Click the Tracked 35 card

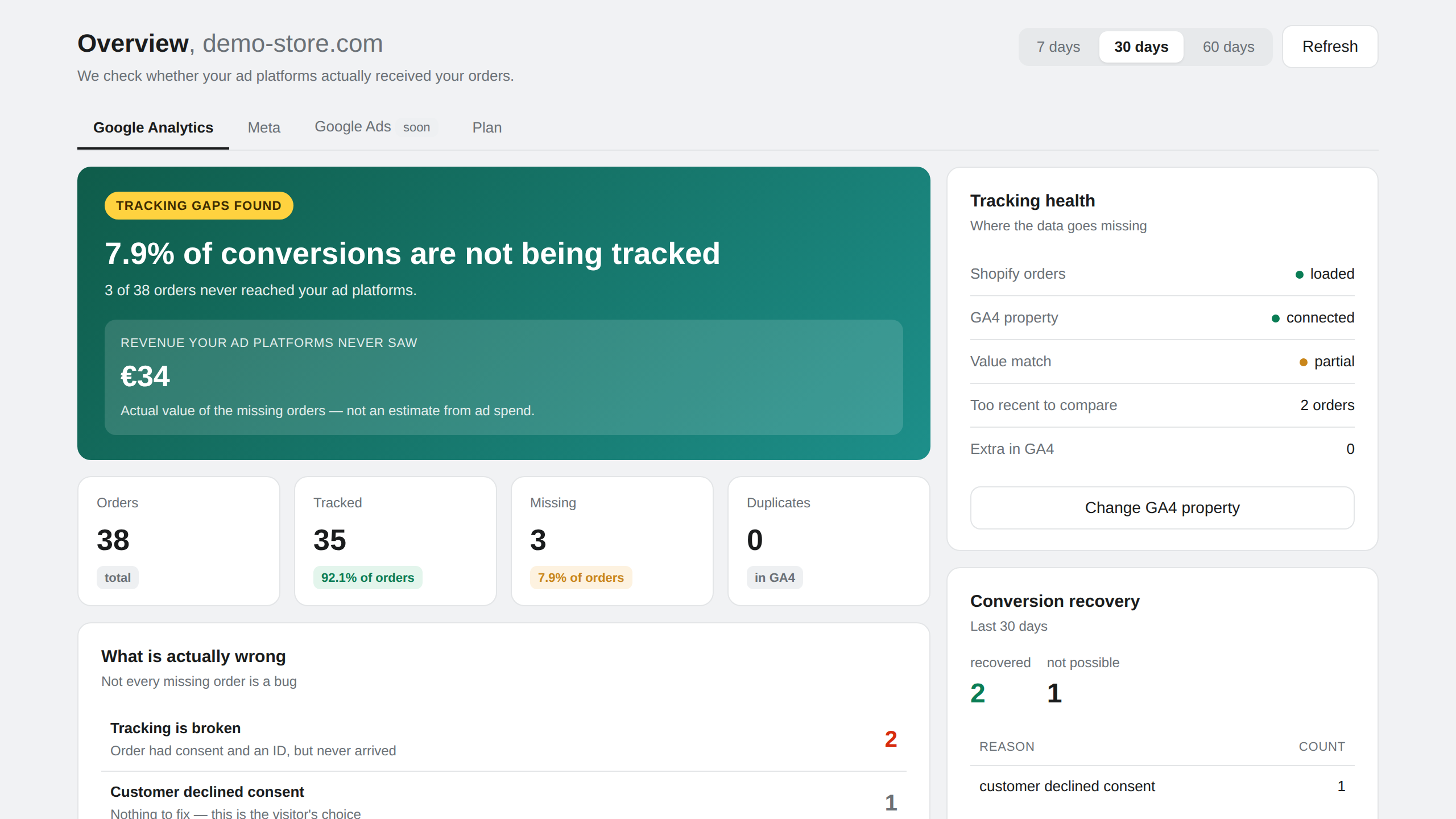click(395, 541)
